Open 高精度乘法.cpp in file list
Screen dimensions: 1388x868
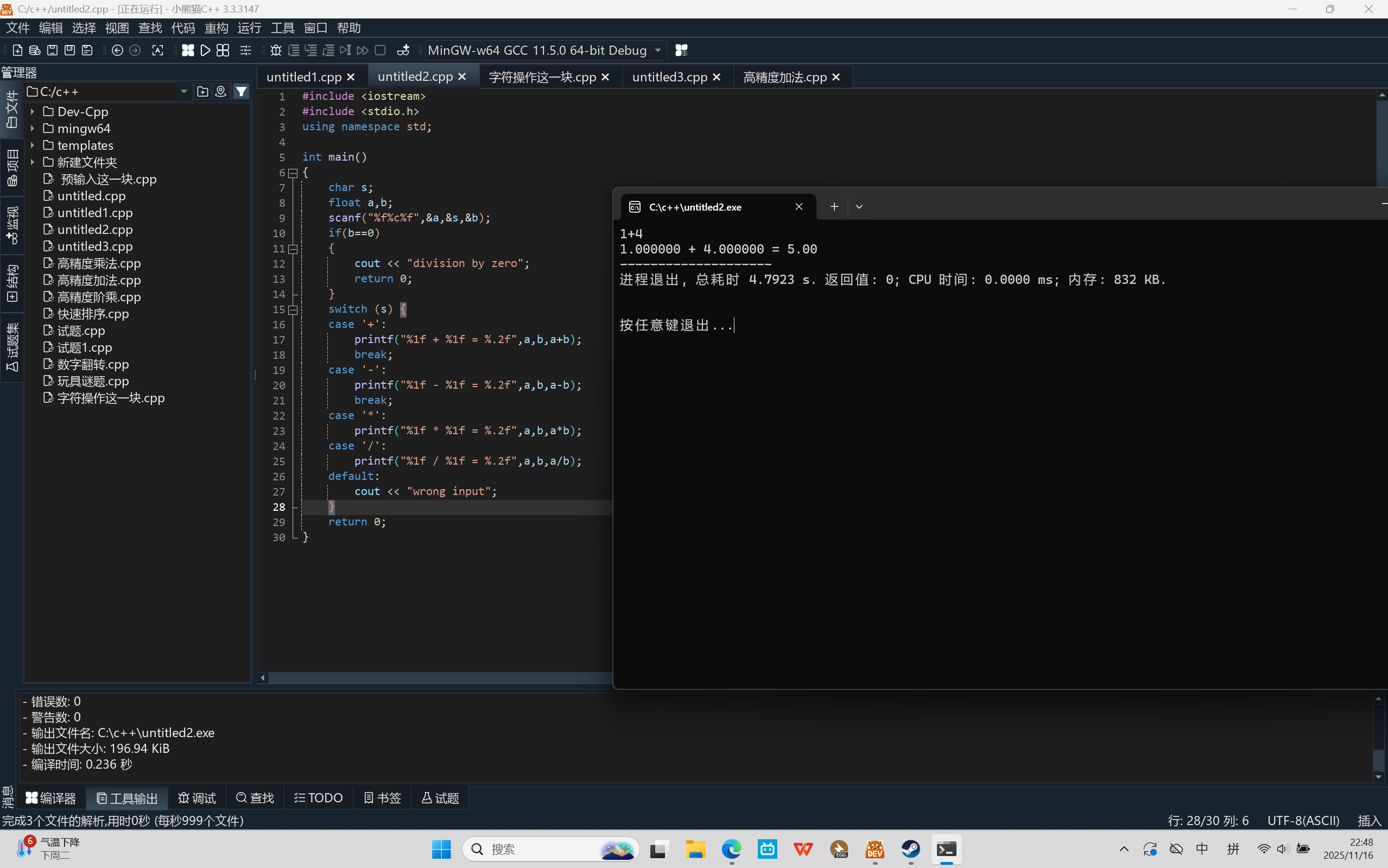click(x=99, y=263)
